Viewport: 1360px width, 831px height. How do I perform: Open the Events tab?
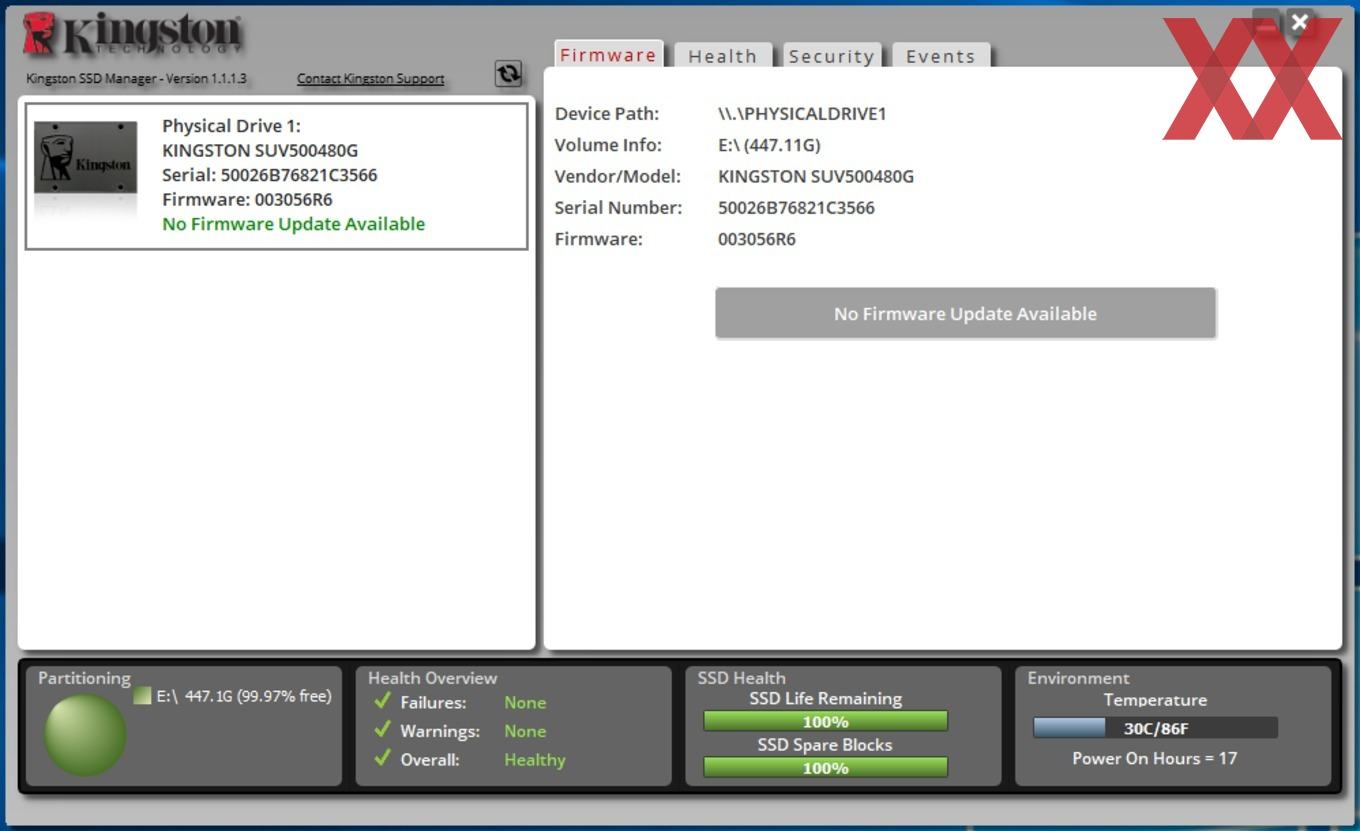pos(940,56)
